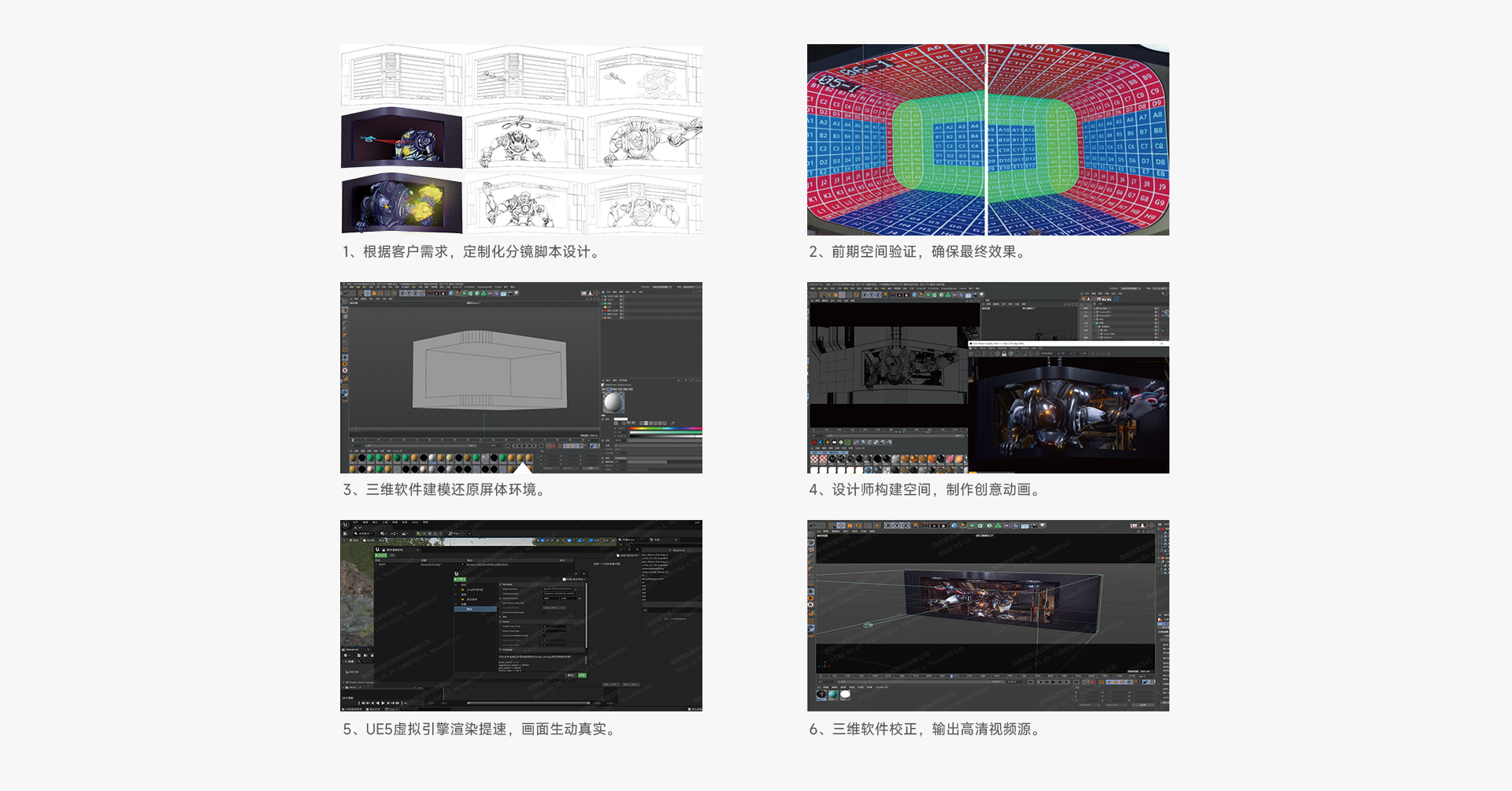Click the gray material preview sphere in modeling screenshot

click(613, 402)
